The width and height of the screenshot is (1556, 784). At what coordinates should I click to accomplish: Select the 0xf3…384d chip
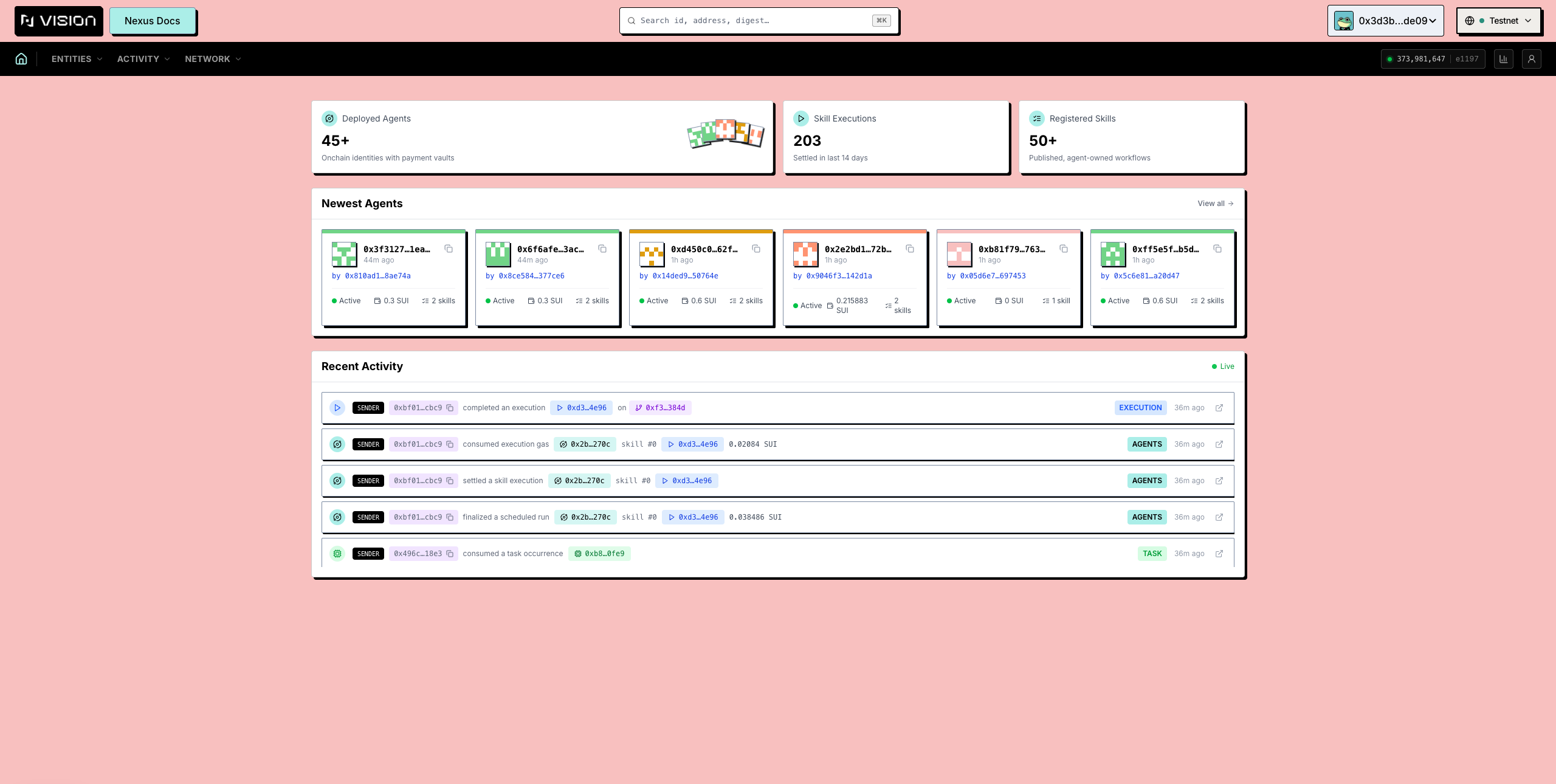coord(660,408)
